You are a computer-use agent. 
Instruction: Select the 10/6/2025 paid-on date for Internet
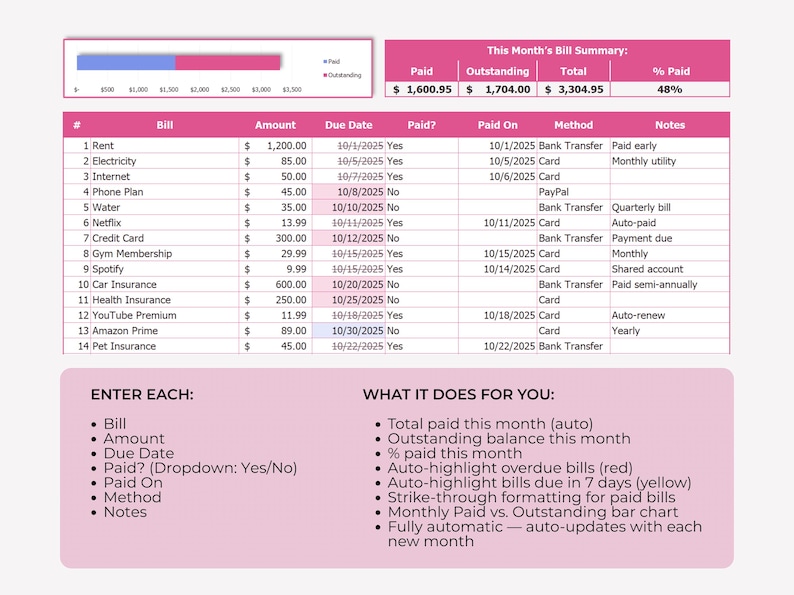click(498, 177)
